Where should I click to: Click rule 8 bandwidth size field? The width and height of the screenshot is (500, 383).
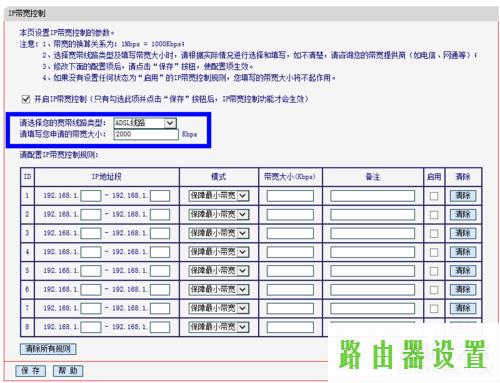[x=290, y=327]
